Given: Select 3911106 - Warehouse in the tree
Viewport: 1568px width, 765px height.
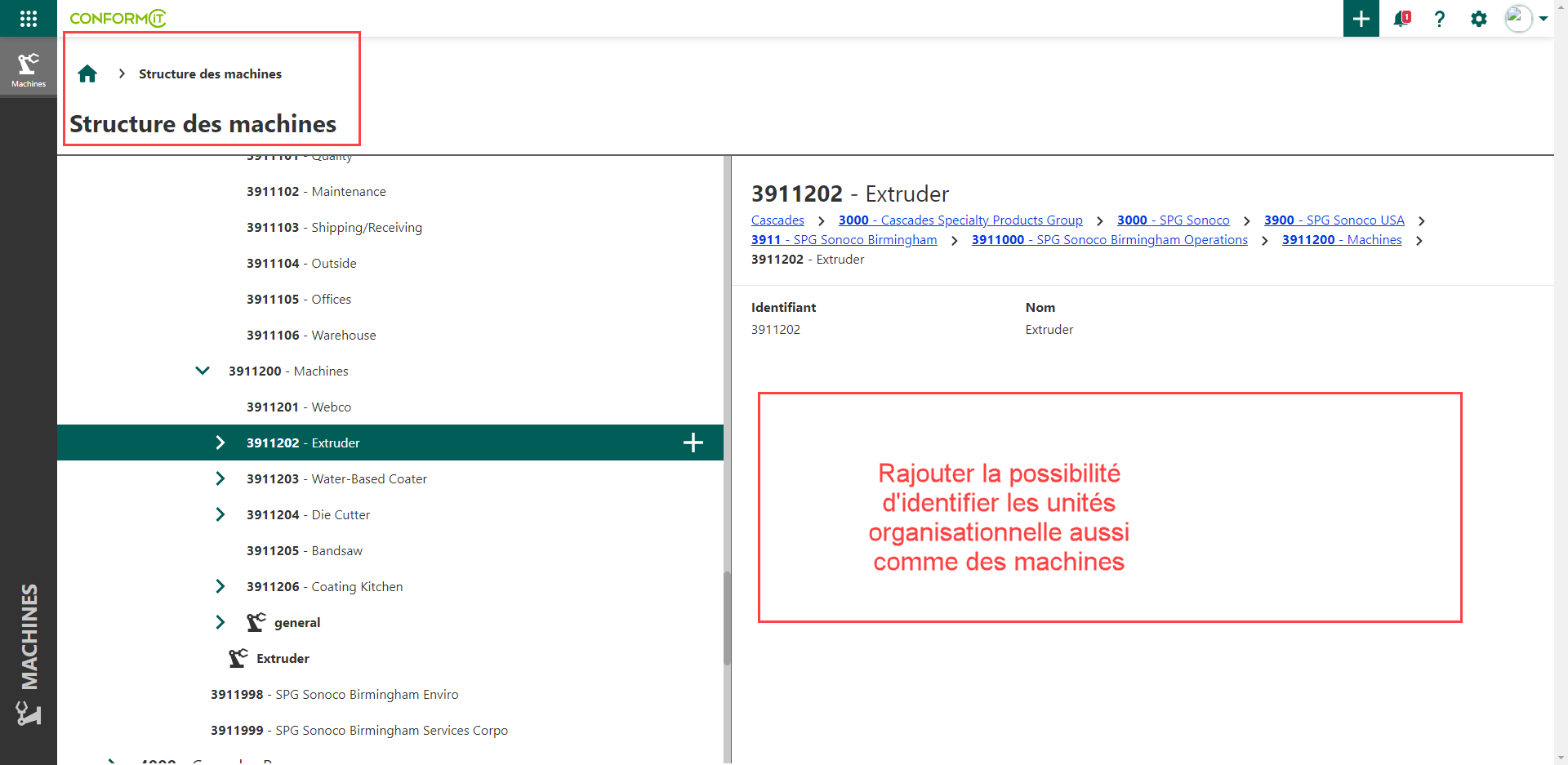Looking at the screenshot, I should coord(311,335).
